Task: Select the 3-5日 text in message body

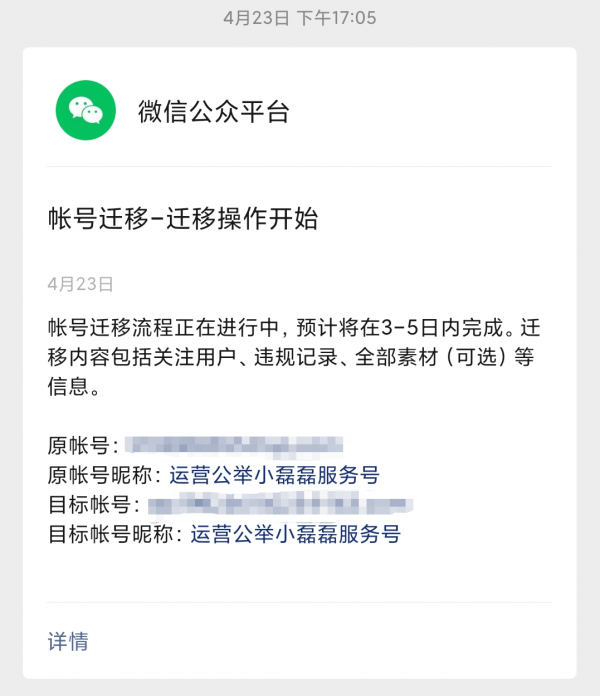Action: coord(409,328)
